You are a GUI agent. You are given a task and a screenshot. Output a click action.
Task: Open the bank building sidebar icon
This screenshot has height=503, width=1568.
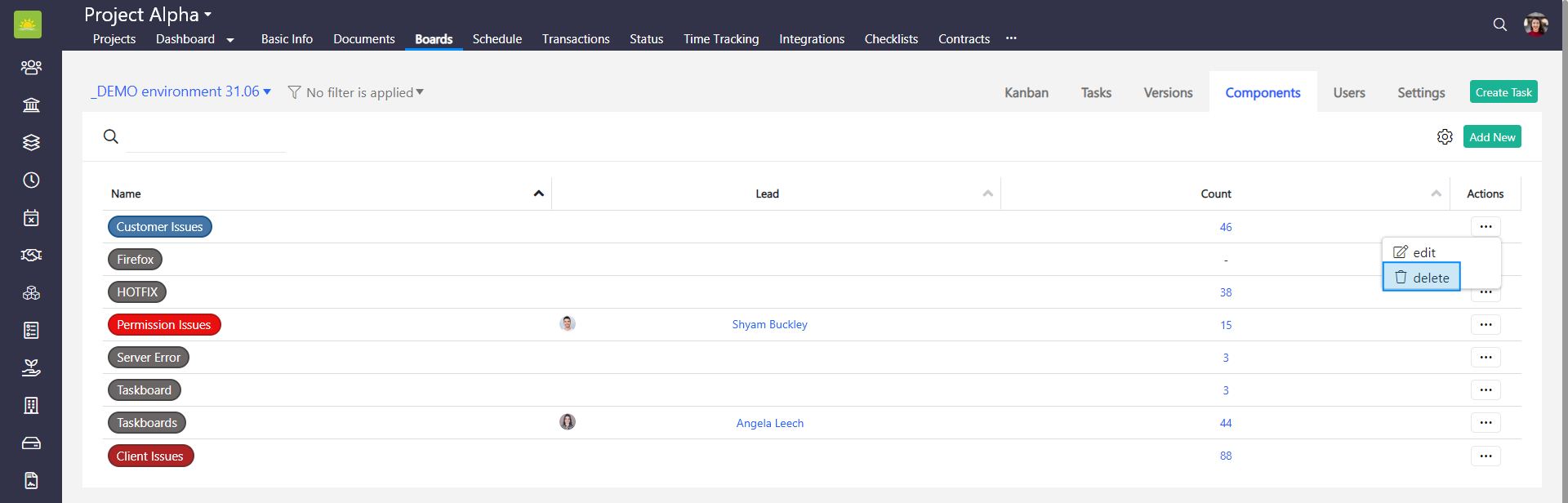click(31, 105)
